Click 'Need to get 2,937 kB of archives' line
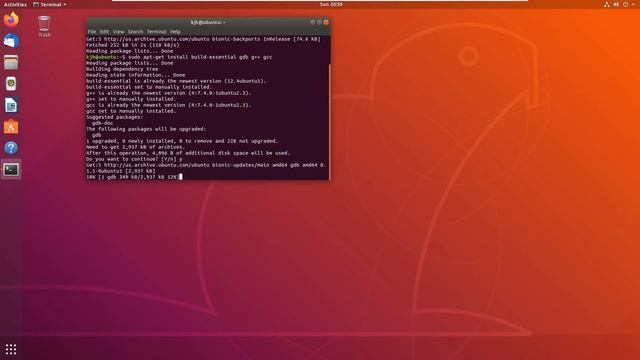 pos(136,147)
